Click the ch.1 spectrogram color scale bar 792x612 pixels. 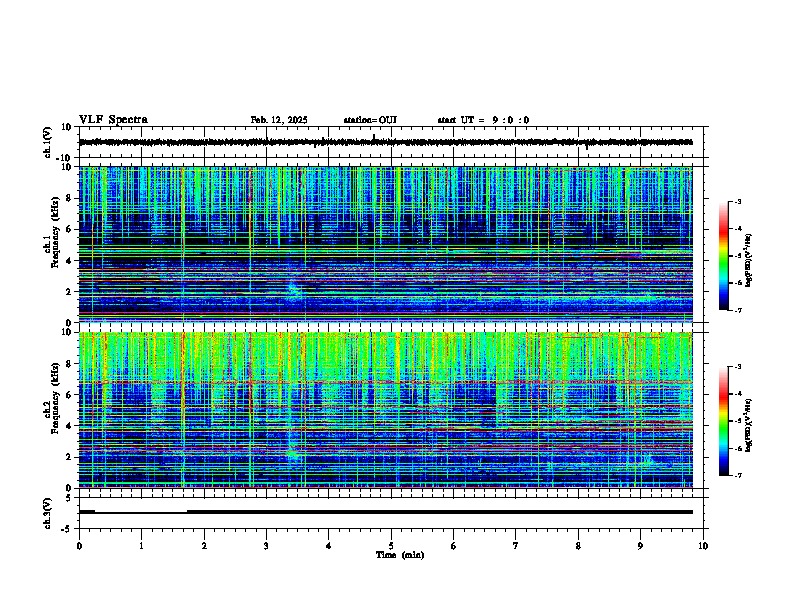coord(723,256)
